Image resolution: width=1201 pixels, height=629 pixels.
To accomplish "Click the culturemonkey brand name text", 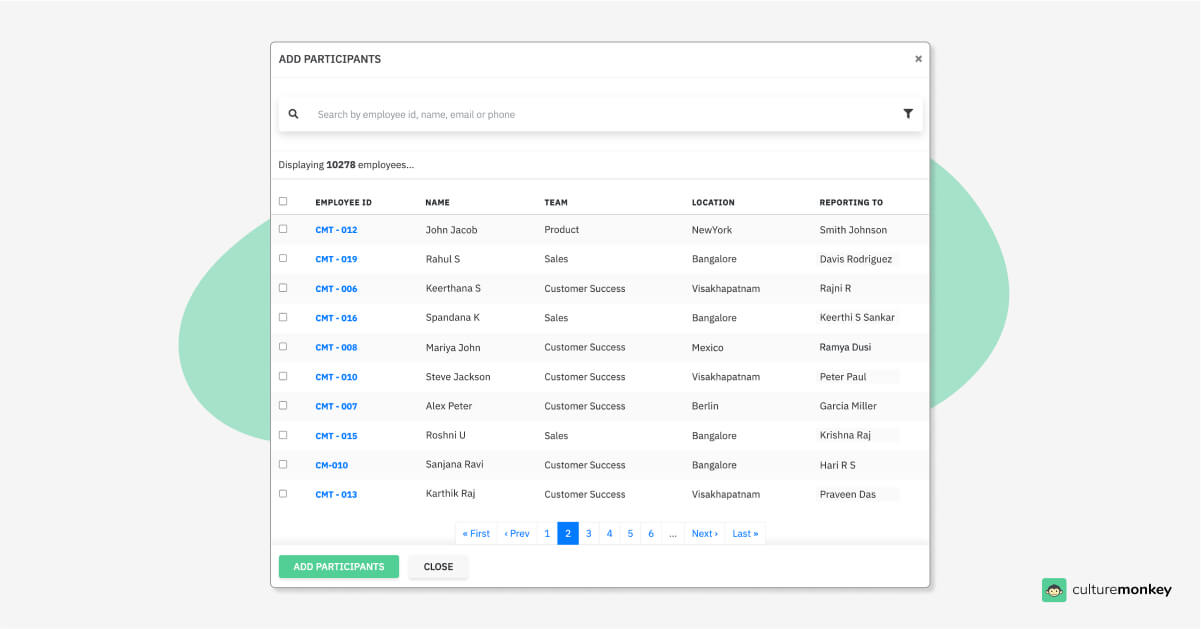I will point(1122,590).
